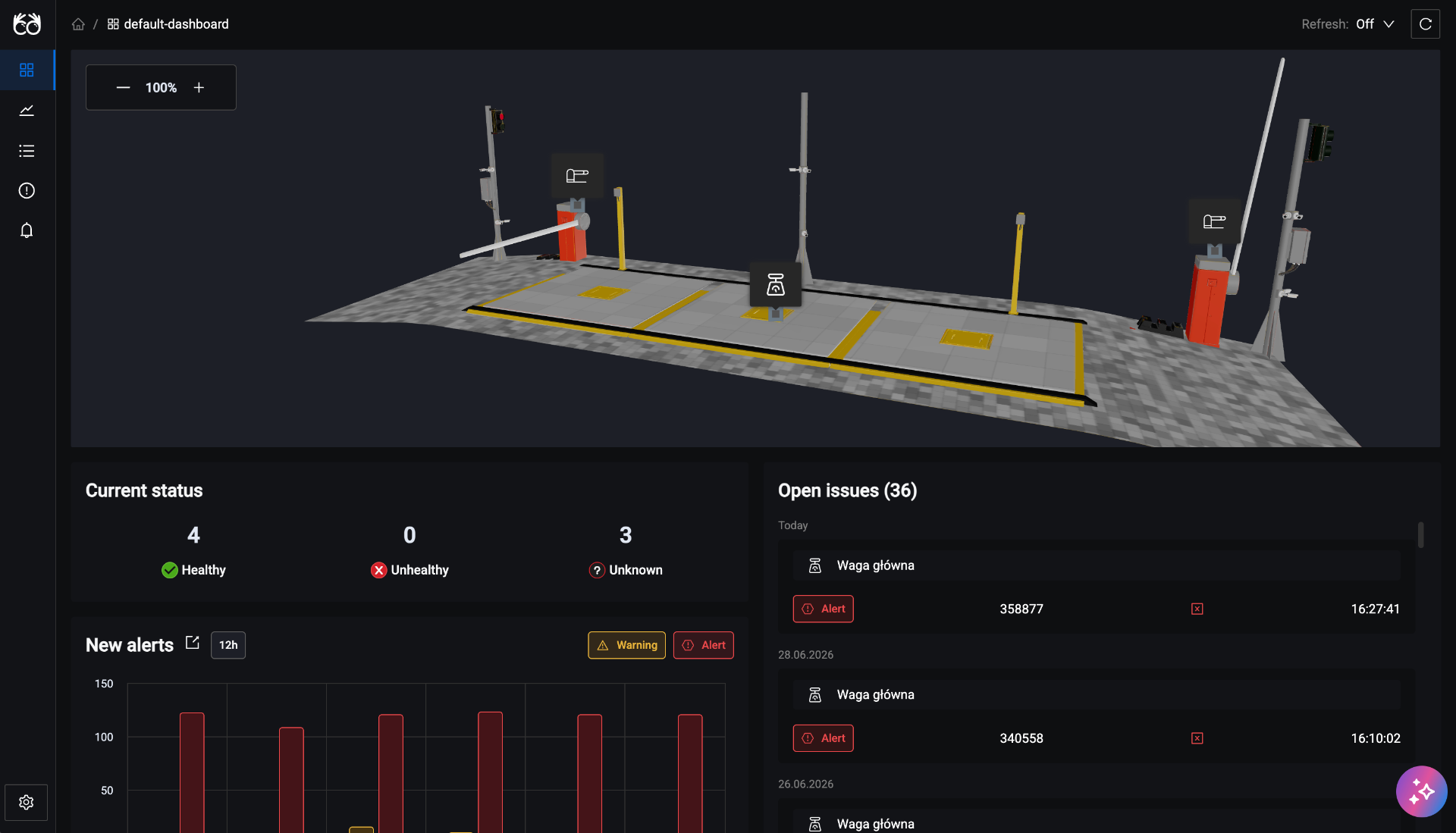Open the issues exclamation sidebar icon
This screenshot has height=833, width=1456.
click(x=27, y=190)
